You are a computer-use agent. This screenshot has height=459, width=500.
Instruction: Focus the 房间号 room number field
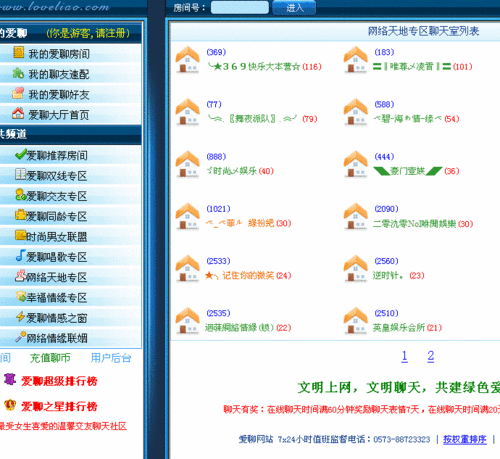click(x=240, y=7)
